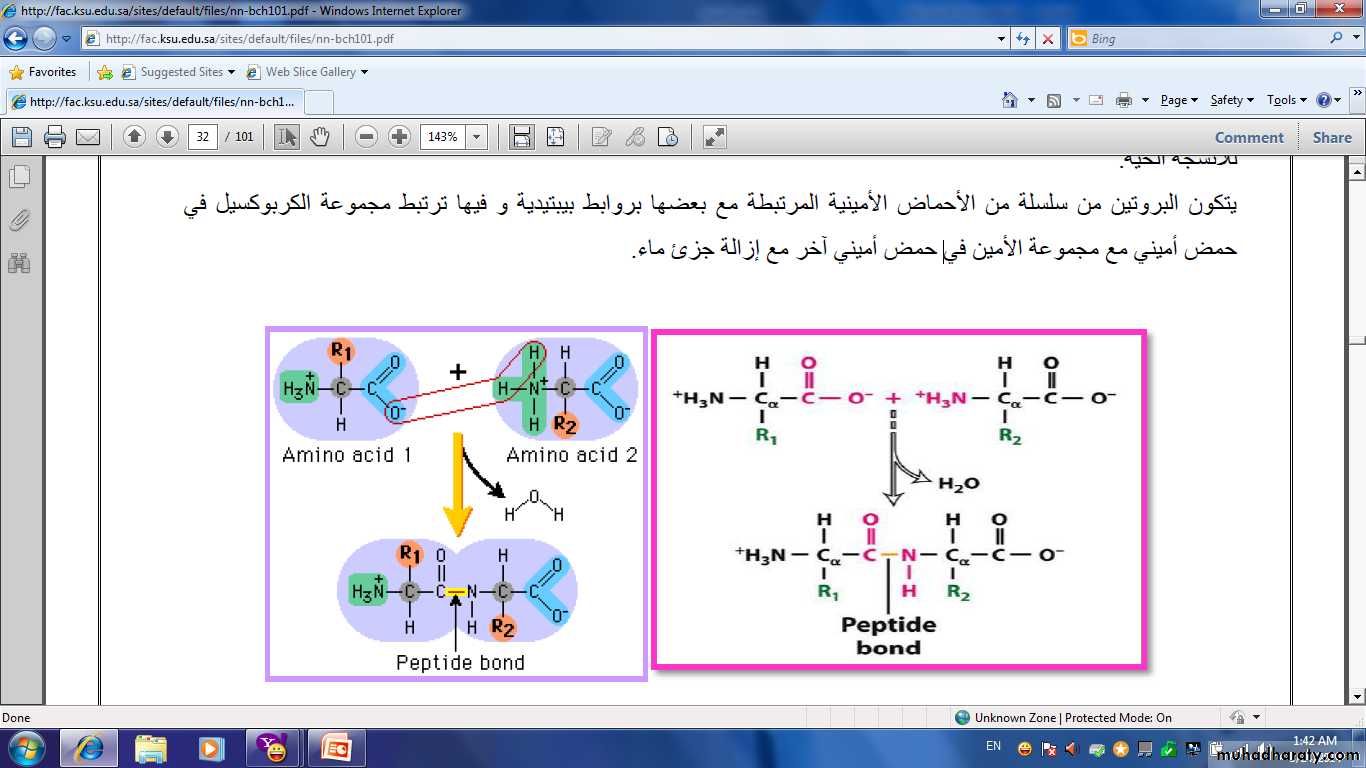Viewport: 1366px width, 768px height.
Task: Activate the Hand pan tool
Action: point(320,137)
